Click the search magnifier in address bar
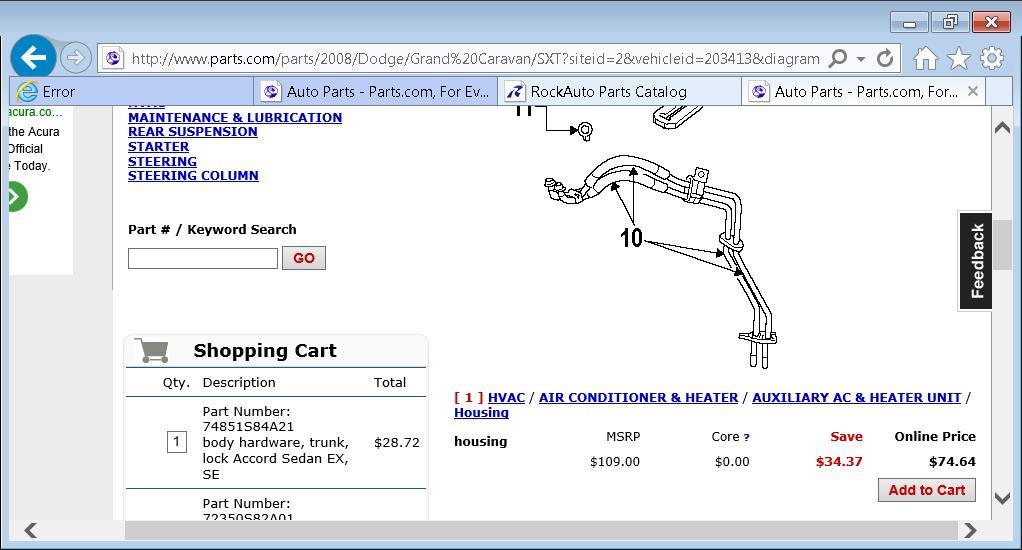The width and height of the screenshot is (1022, 550). (838, 59)
